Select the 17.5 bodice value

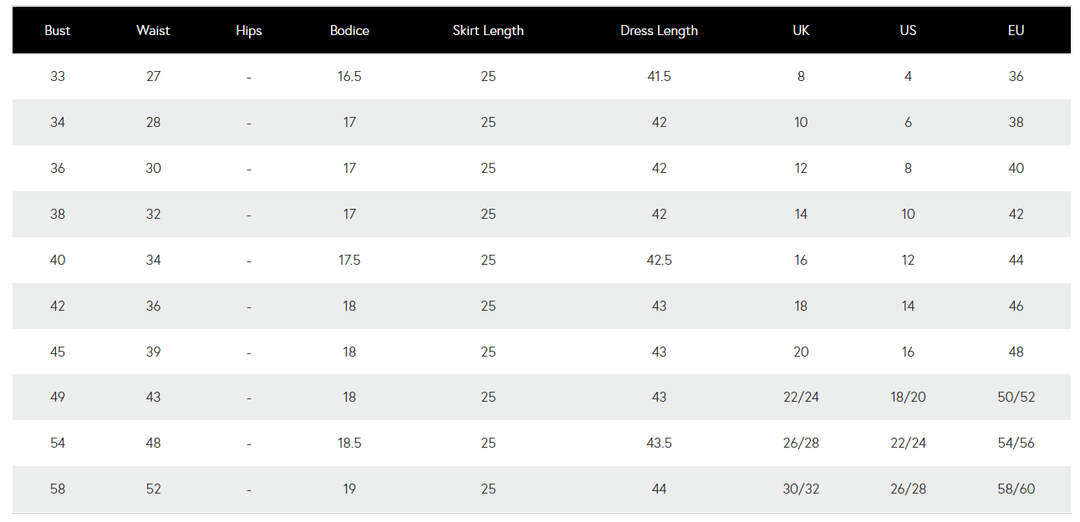pyautogui.click(x=349, y=260)
